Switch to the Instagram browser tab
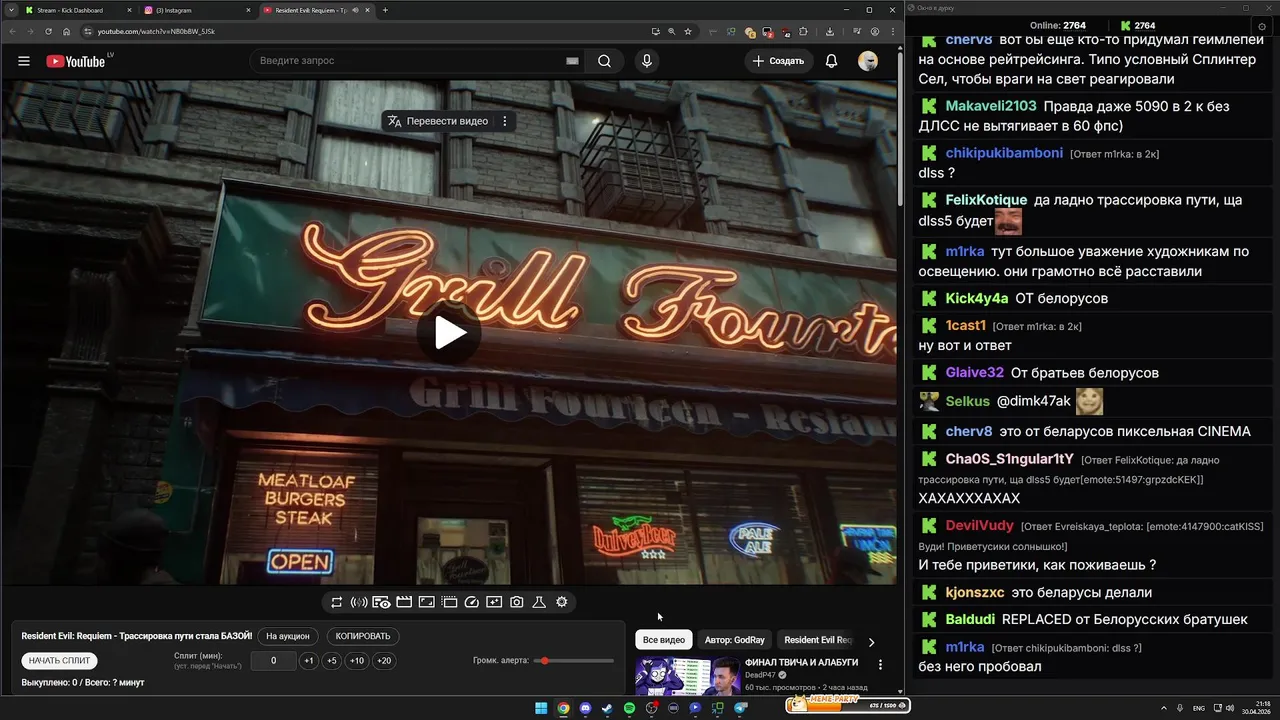This screenshot has height=720, width=1280. pyautogui.click(x=196, y=10)
